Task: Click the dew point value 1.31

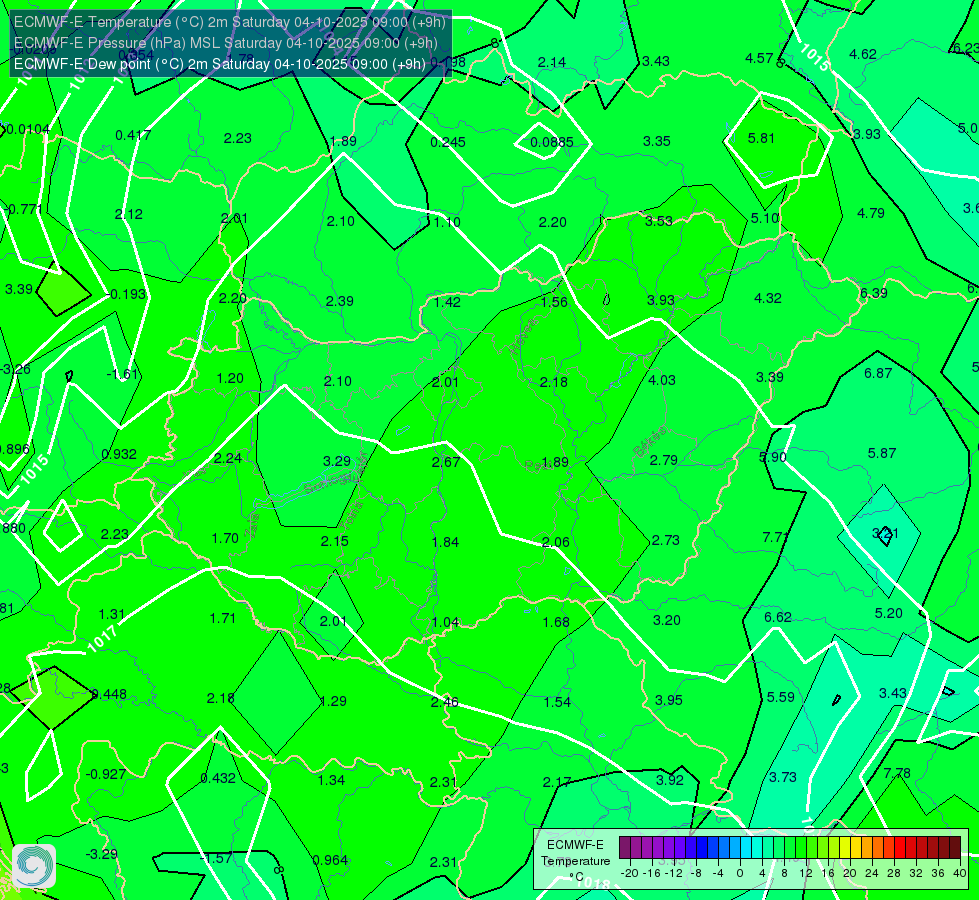Action: (x=112, y=615)
